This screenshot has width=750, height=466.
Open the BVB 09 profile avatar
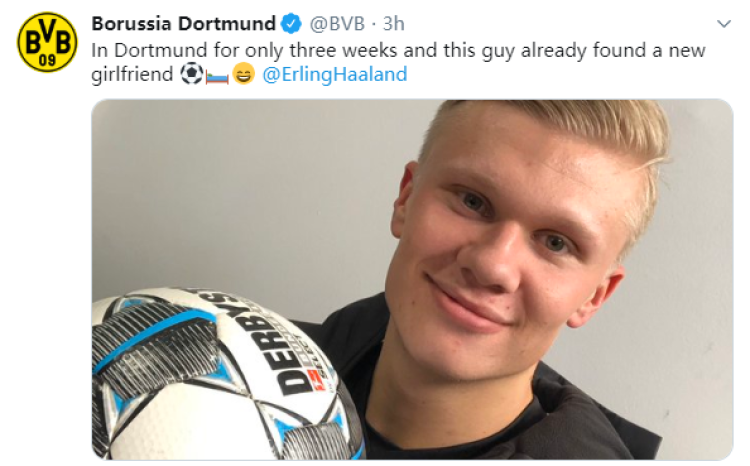pos(47,42)
